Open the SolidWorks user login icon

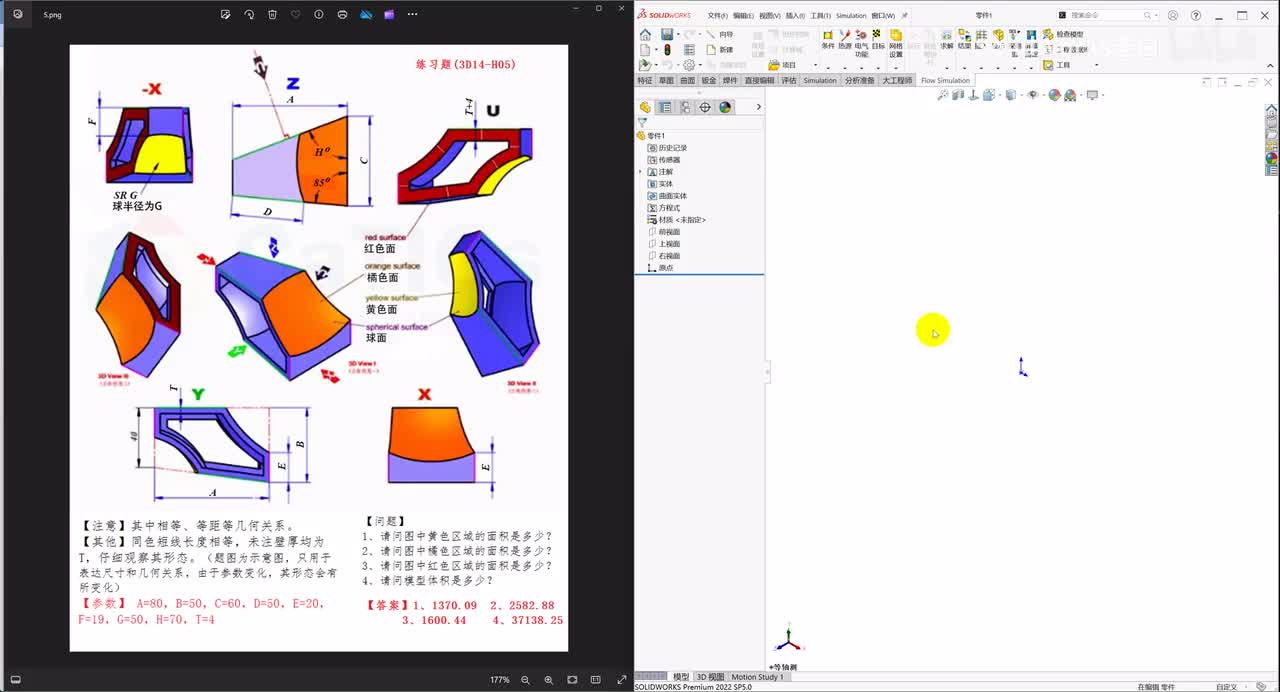pyautogui.click(x=1173, y=15)
